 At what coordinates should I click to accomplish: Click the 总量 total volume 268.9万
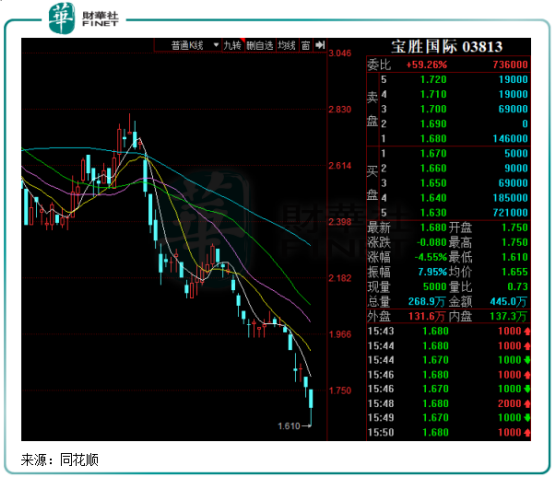(427, 302)
